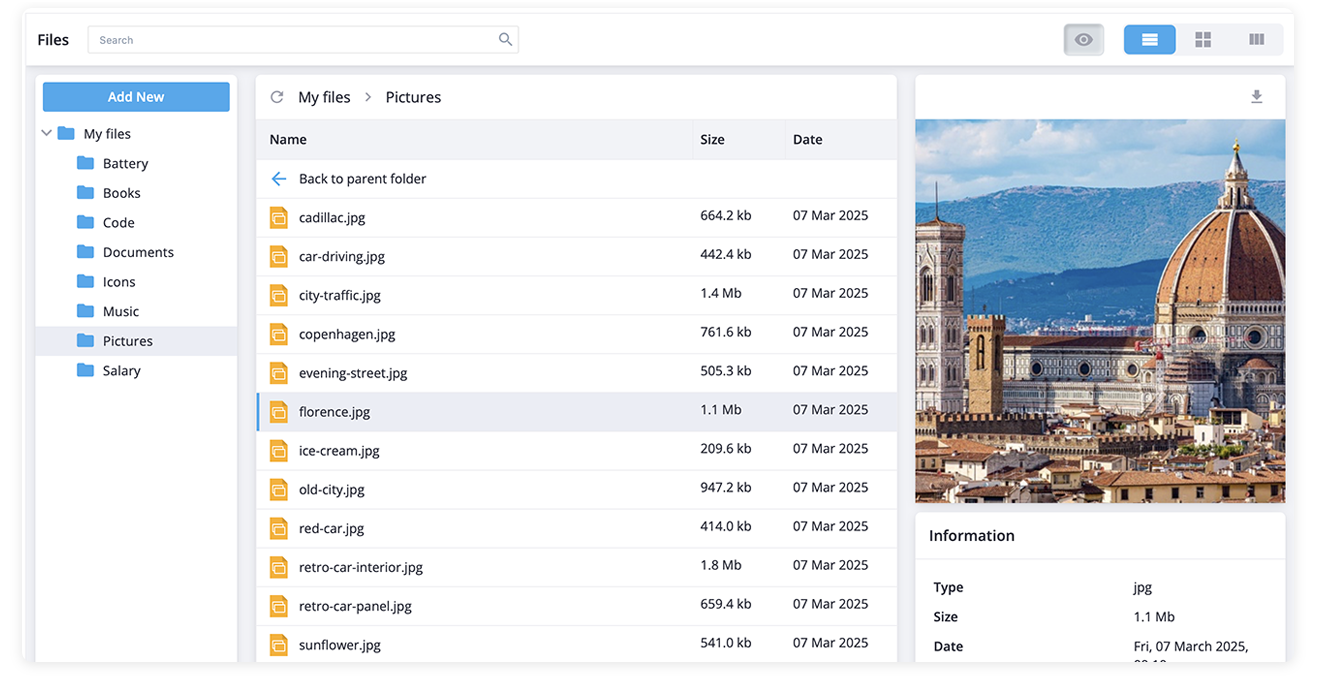The height and width of the screenshot is (684, 1320).
Task: Select the Salary folder
Action: (120, 370)
